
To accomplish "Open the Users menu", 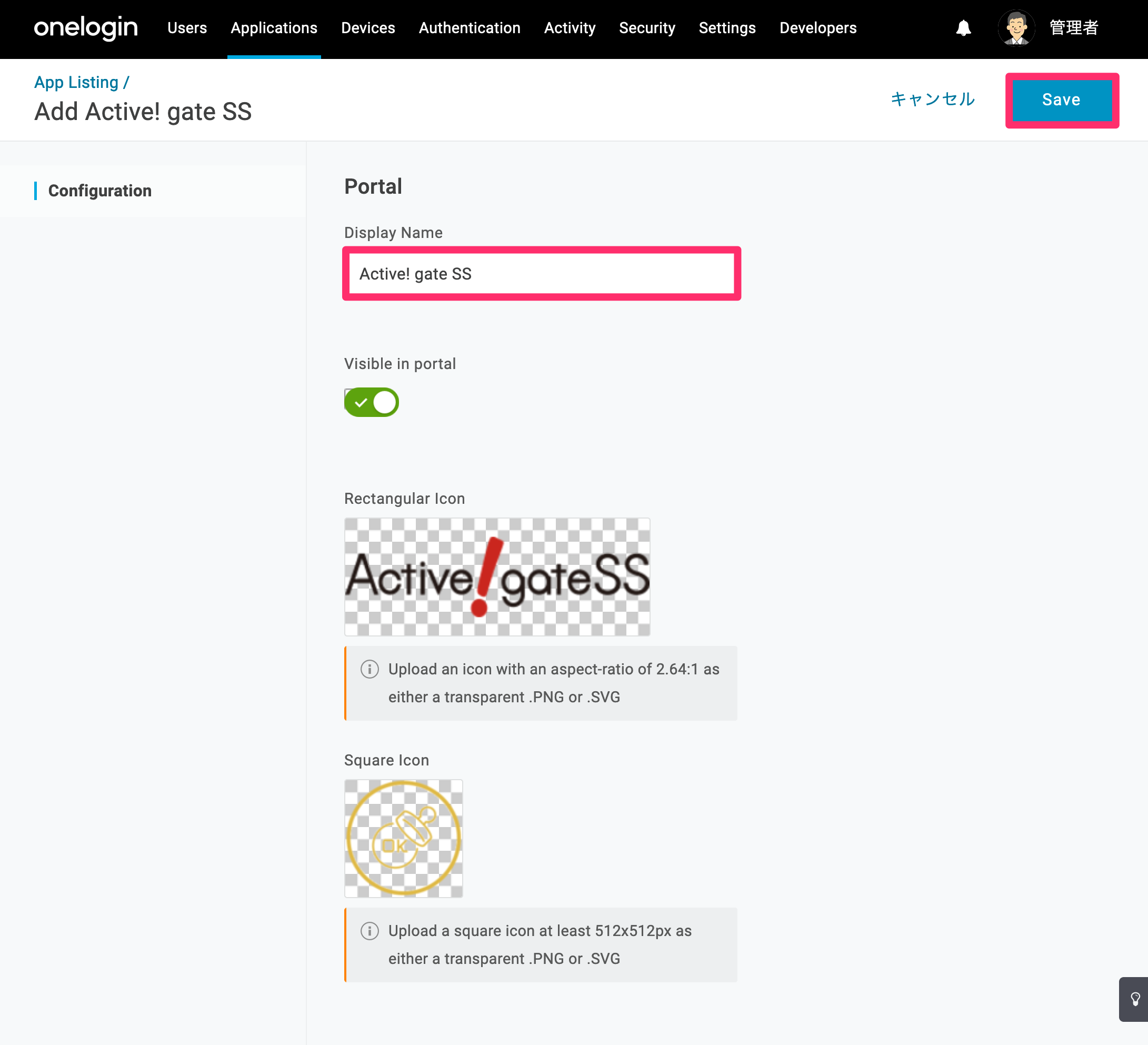I will [x=187, y=28].
